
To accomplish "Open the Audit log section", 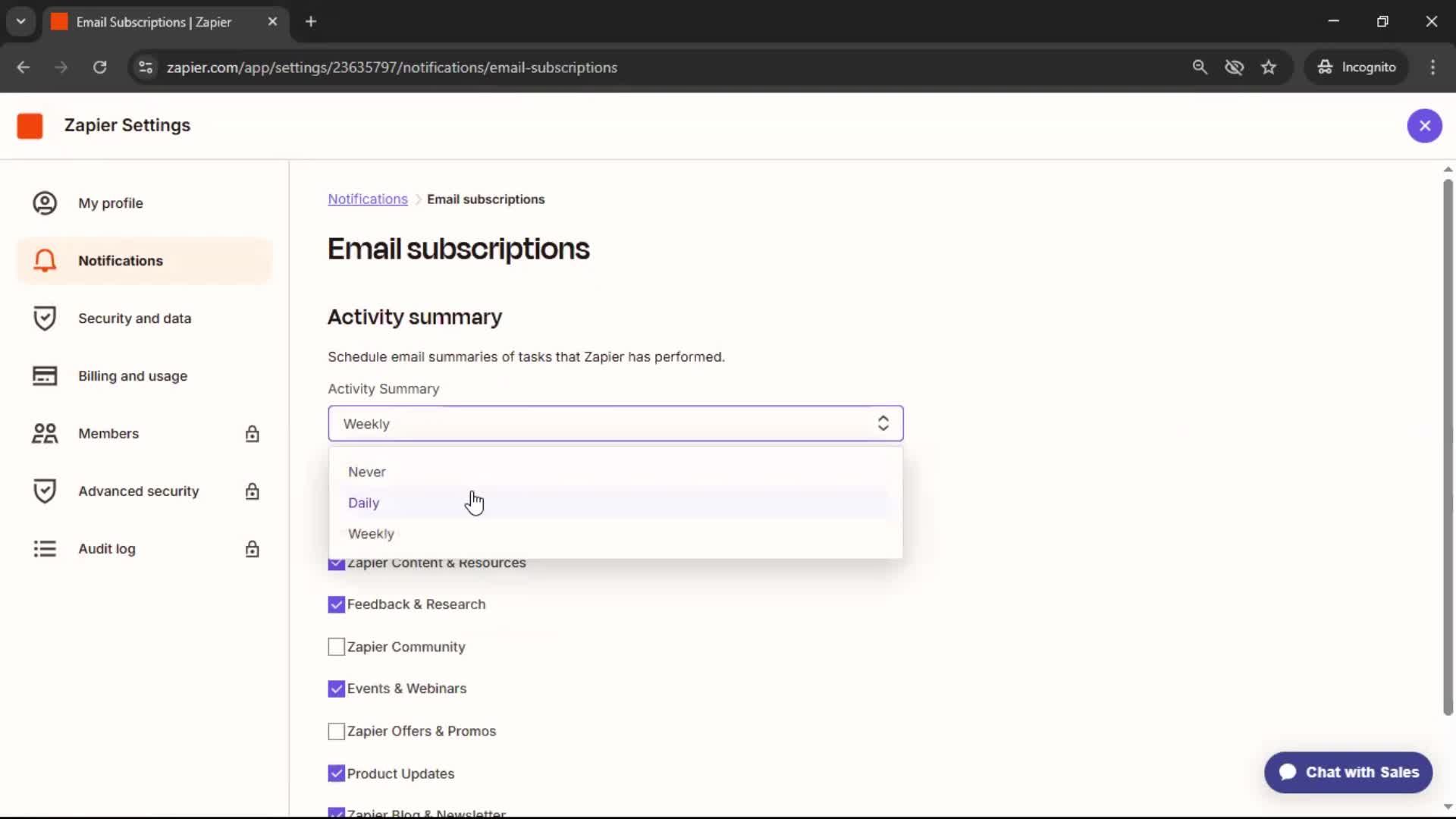I will point(144,549).
